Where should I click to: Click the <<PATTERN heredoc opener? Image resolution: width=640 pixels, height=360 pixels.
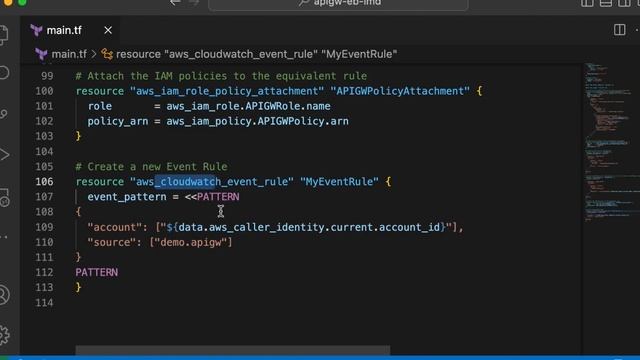coord(212,197)
